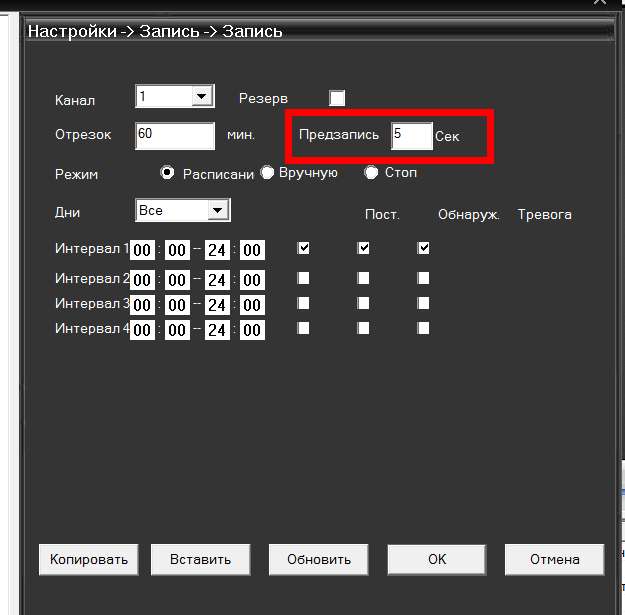Click the Вставить button
This screenshot has width=625, height=615.
click(x=199, y=559)
